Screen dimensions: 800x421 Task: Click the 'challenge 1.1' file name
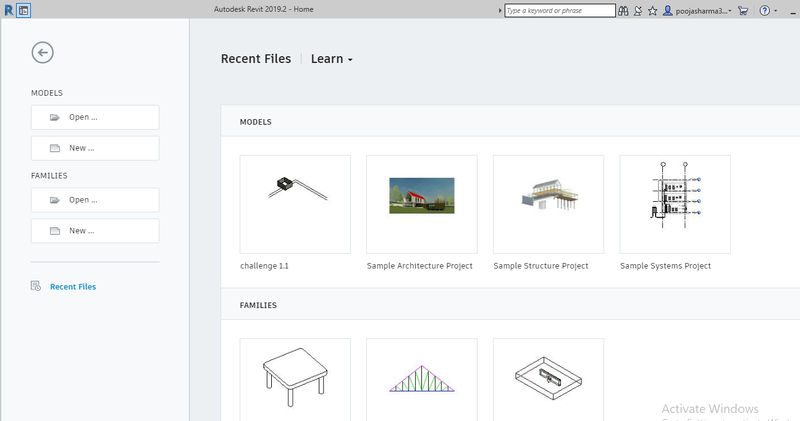click(x=264, y=266)
